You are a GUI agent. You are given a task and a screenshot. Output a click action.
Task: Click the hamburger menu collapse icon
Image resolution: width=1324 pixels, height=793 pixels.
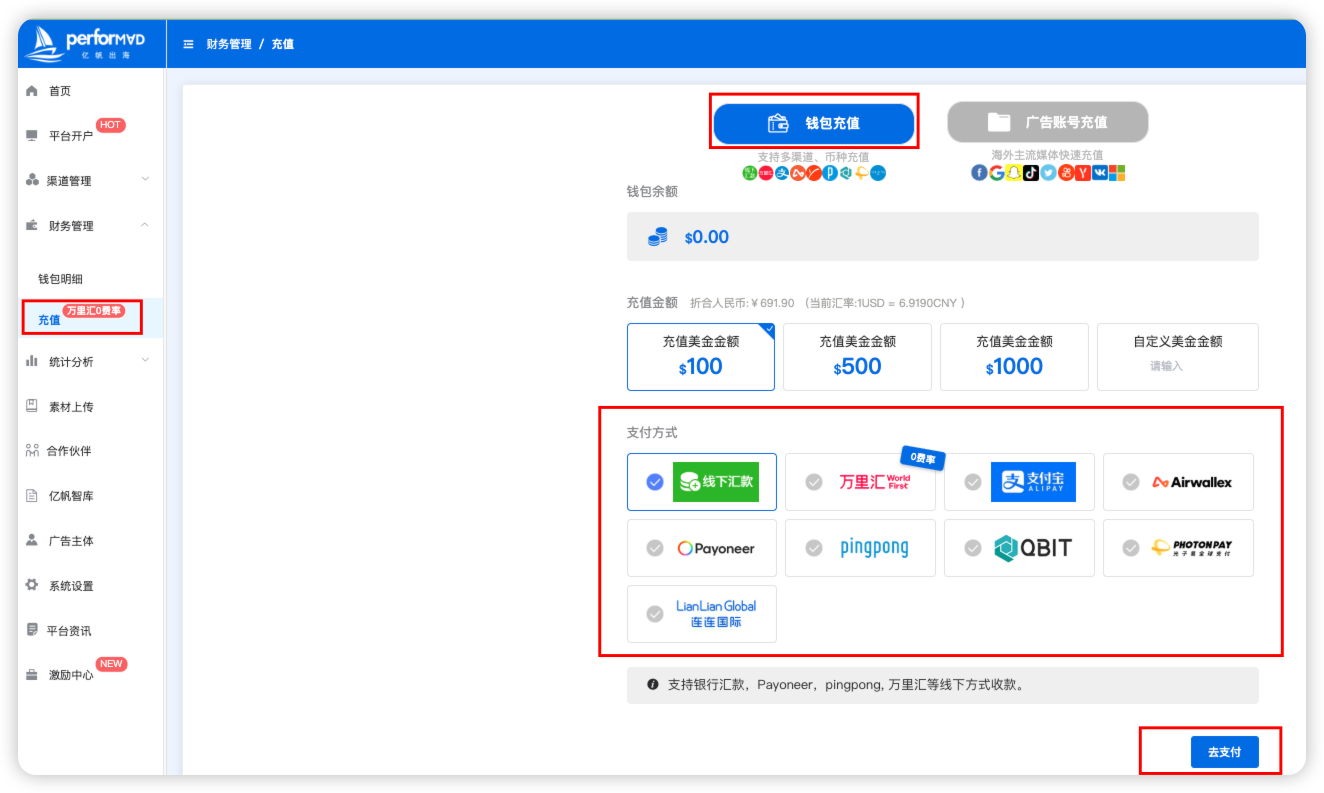[x=188, y=44]
